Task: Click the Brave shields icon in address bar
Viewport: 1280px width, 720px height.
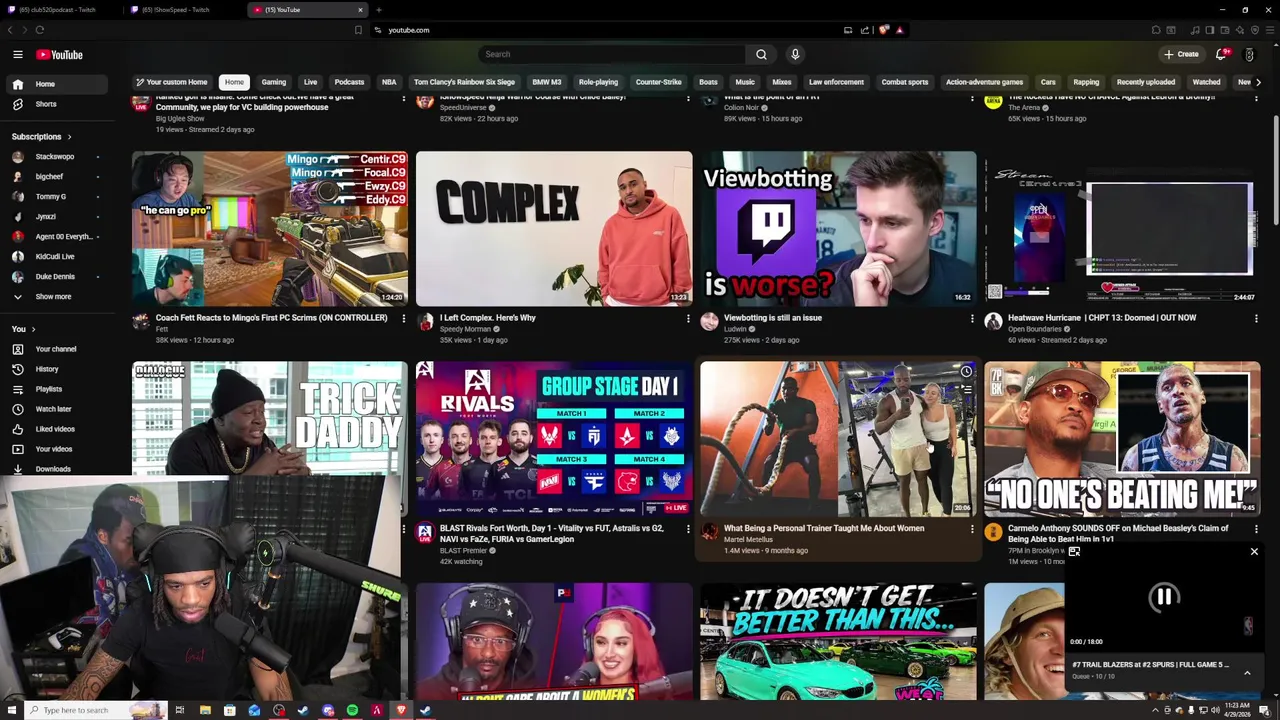Action: [x=884, y=30]
